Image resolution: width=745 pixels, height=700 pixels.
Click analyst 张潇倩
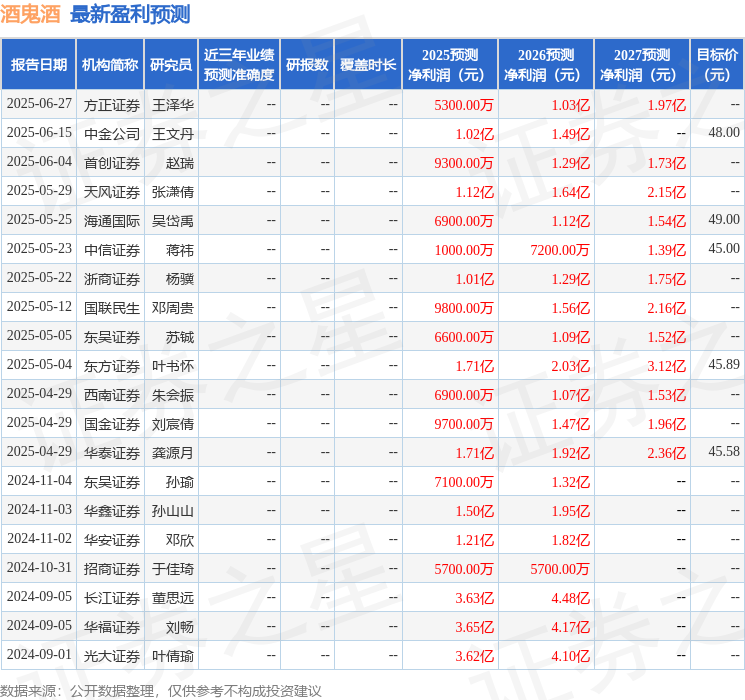click(x=172, y=192)
